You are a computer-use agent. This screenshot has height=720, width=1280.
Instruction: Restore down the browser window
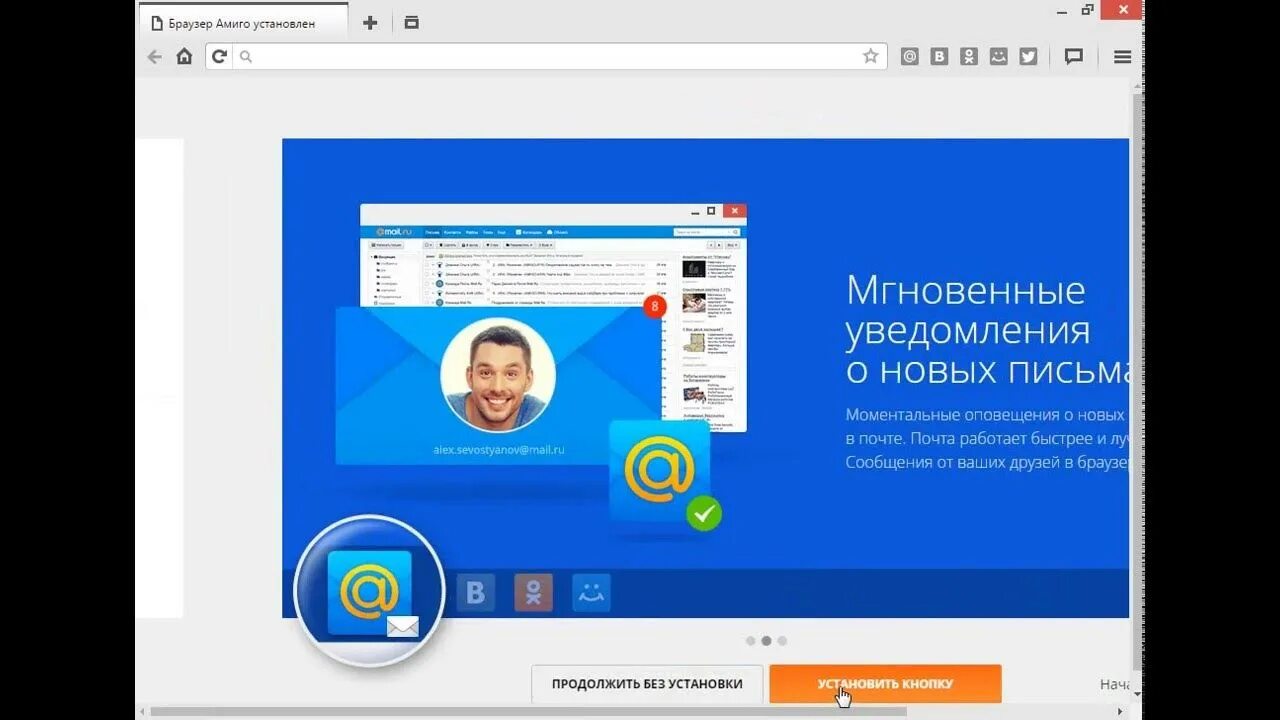click(1088, 10)
